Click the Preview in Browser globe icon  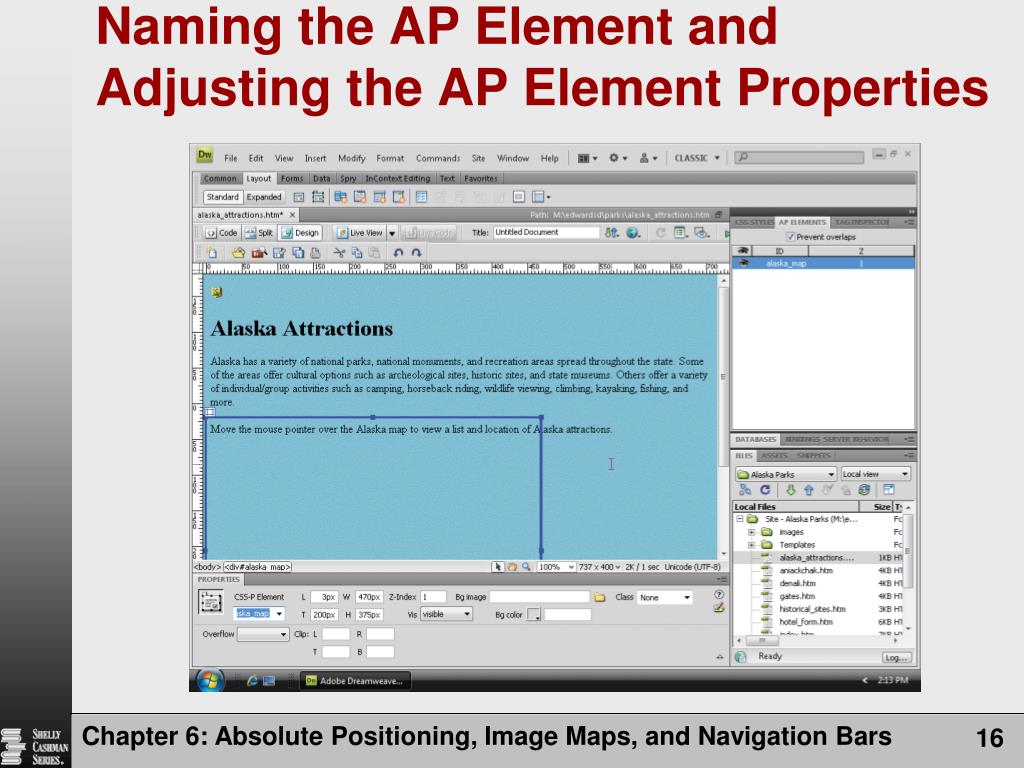(633, 232)
